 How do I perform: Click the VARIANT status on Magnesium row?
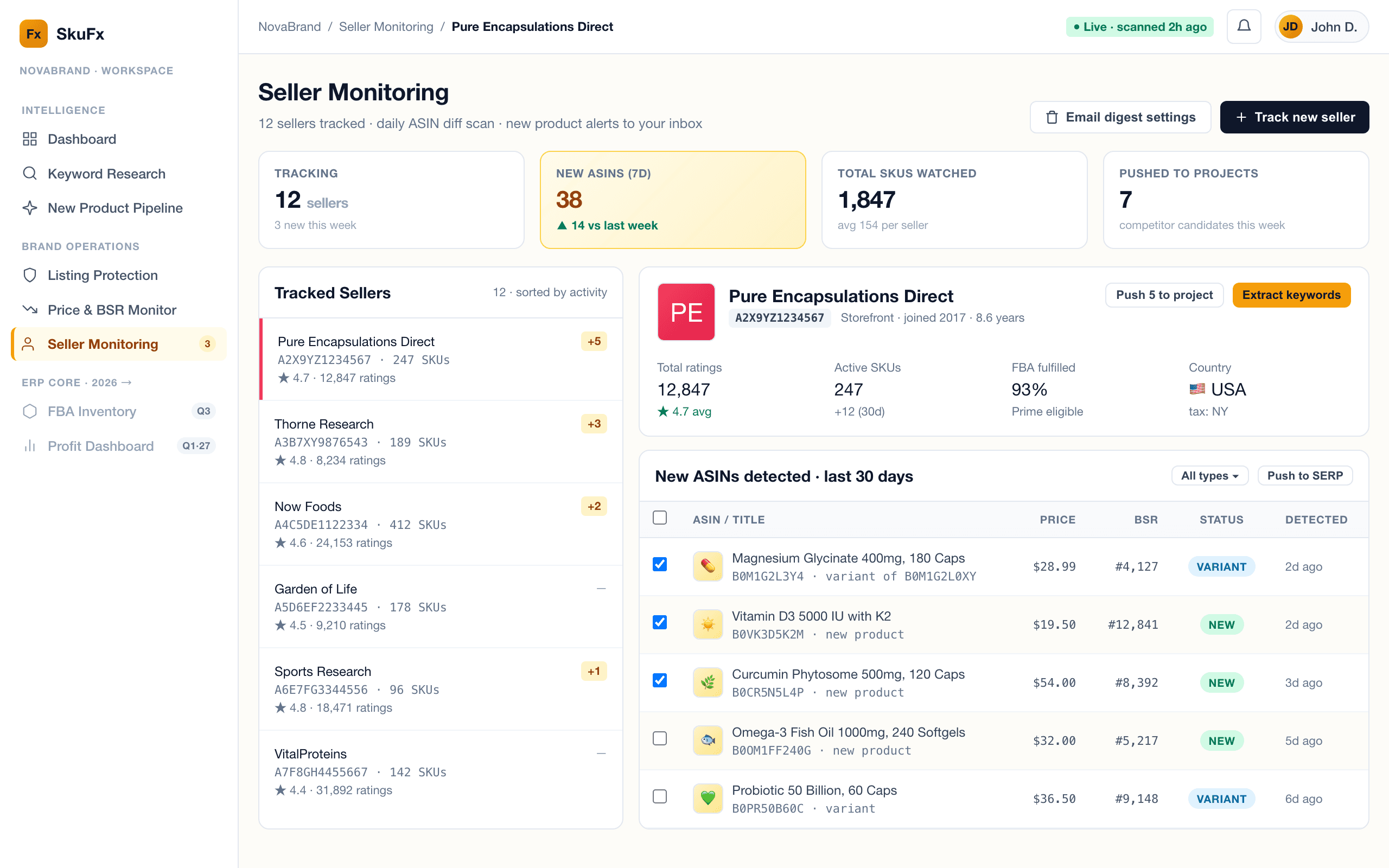click(x=1221, y=566)
